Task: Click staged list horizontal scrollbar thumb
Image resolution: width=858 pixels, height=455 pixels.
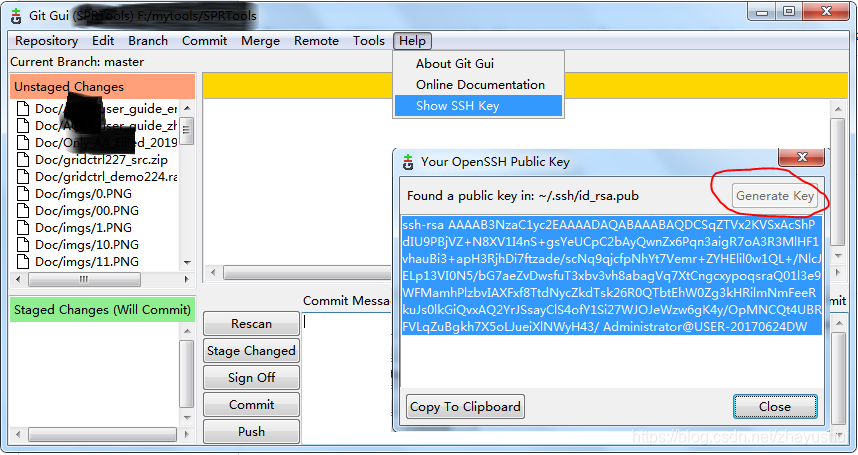Action: coord(103,435)
